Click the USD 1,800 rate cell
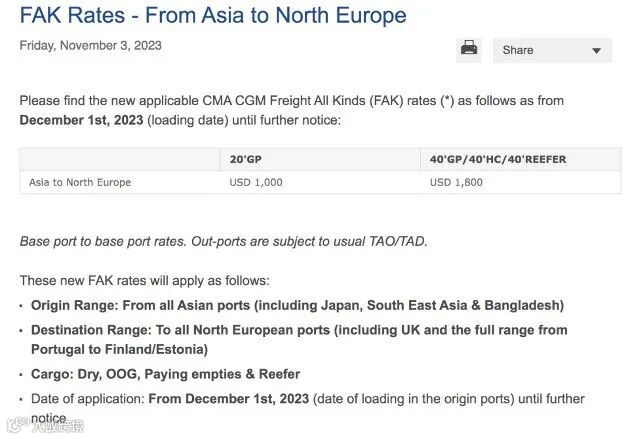The image size is (632, 439). (x=456, y=183)
